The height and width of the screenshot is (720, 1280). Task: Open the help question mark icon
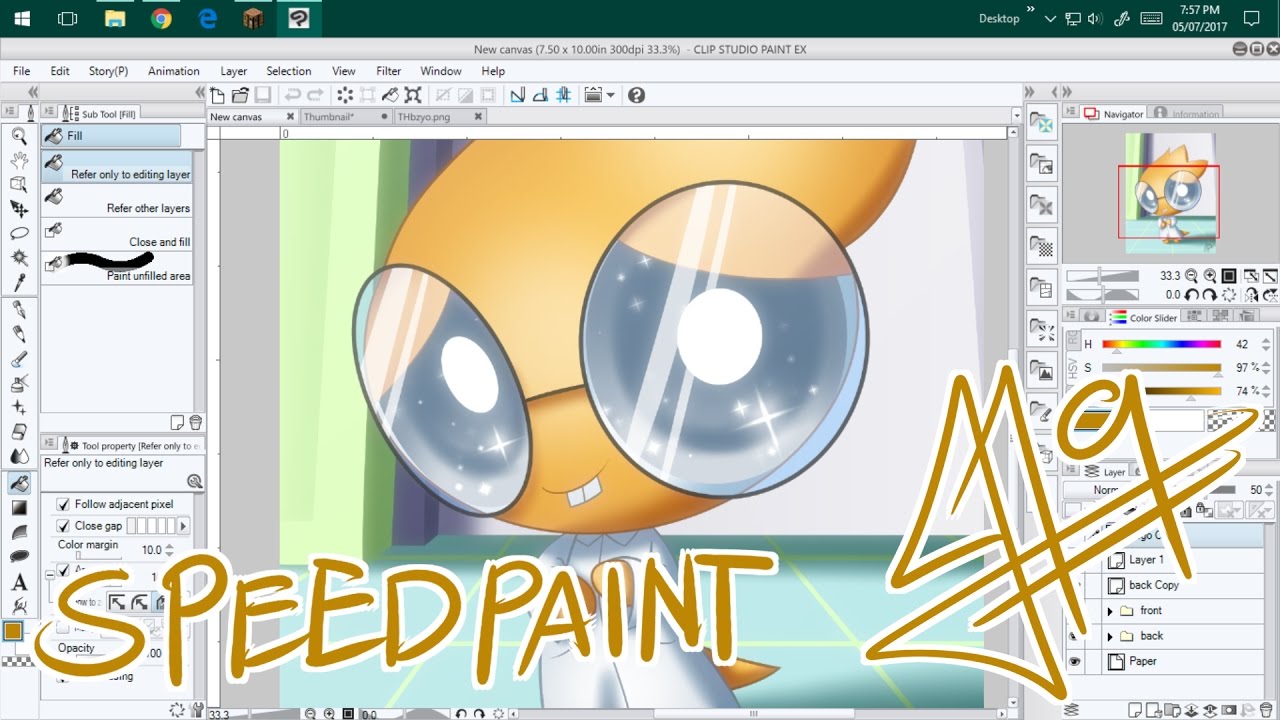click(x=637, y=95)
